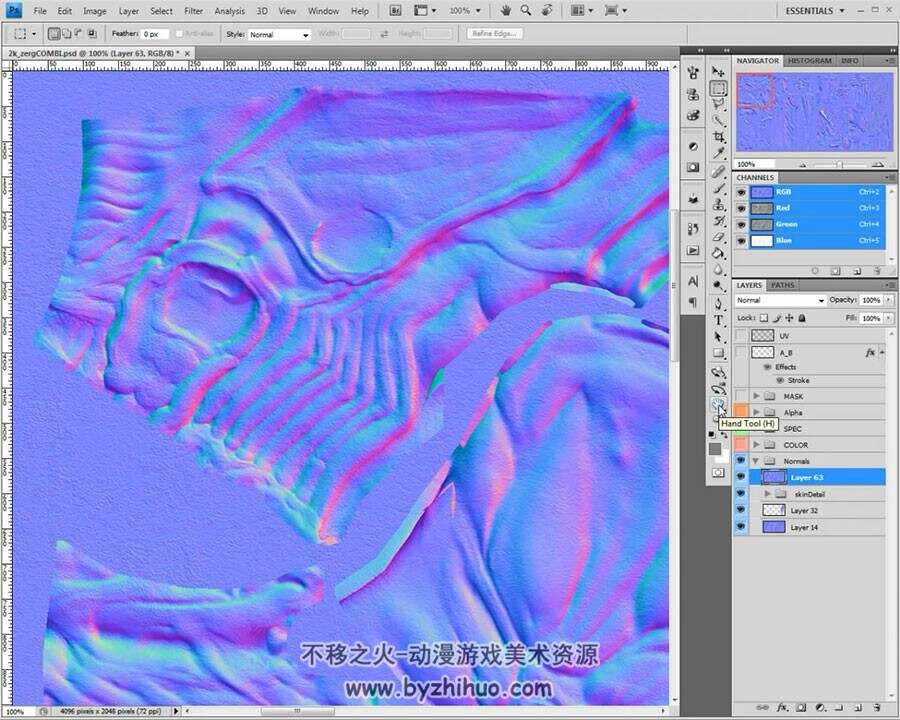Open the Paragraph panel icon
Image resolution: width=900 pixels, height=720 pixels.
coord(693,301)
